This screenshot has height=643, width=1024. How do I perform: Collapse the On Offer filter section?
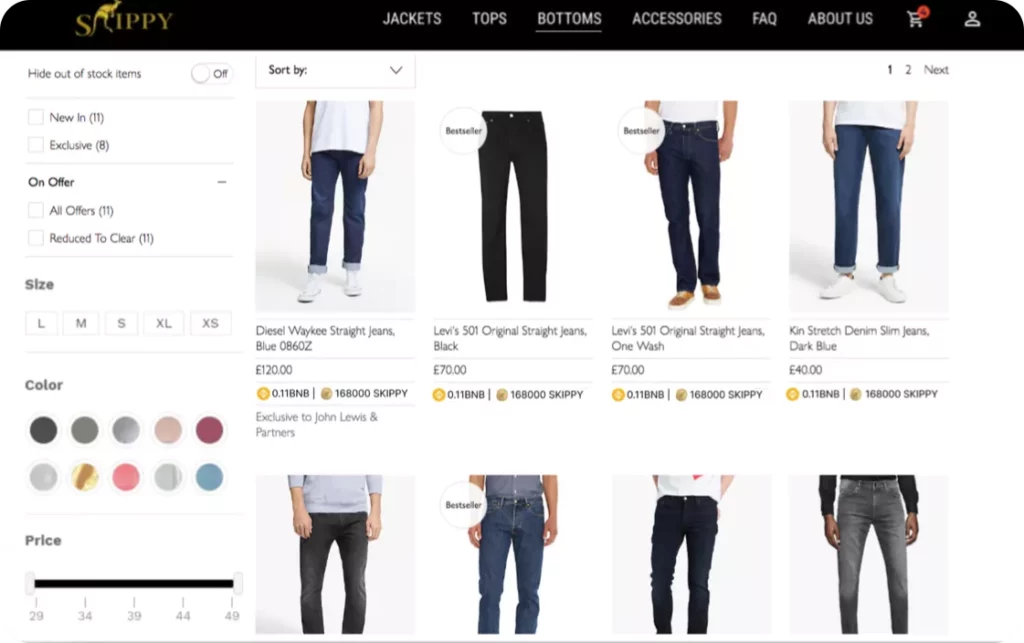[x=222, y=182]
